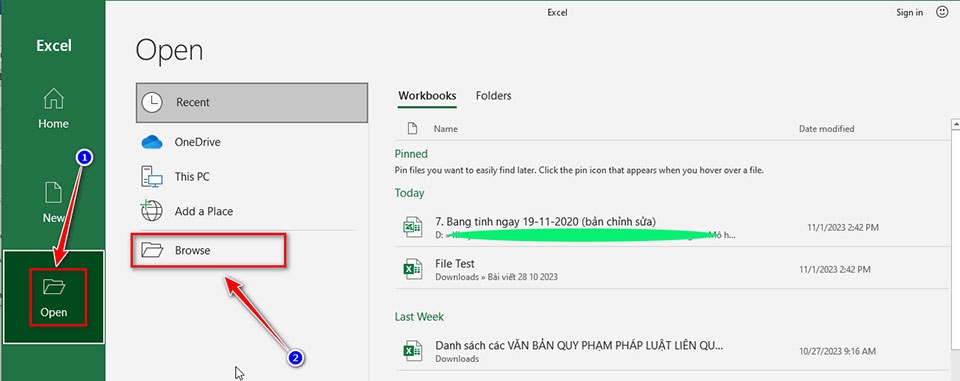The height and width of the screenshot is (381, 960).
Task: Choose This PC location
Action: pyautogui.click(x=252, y=176)
